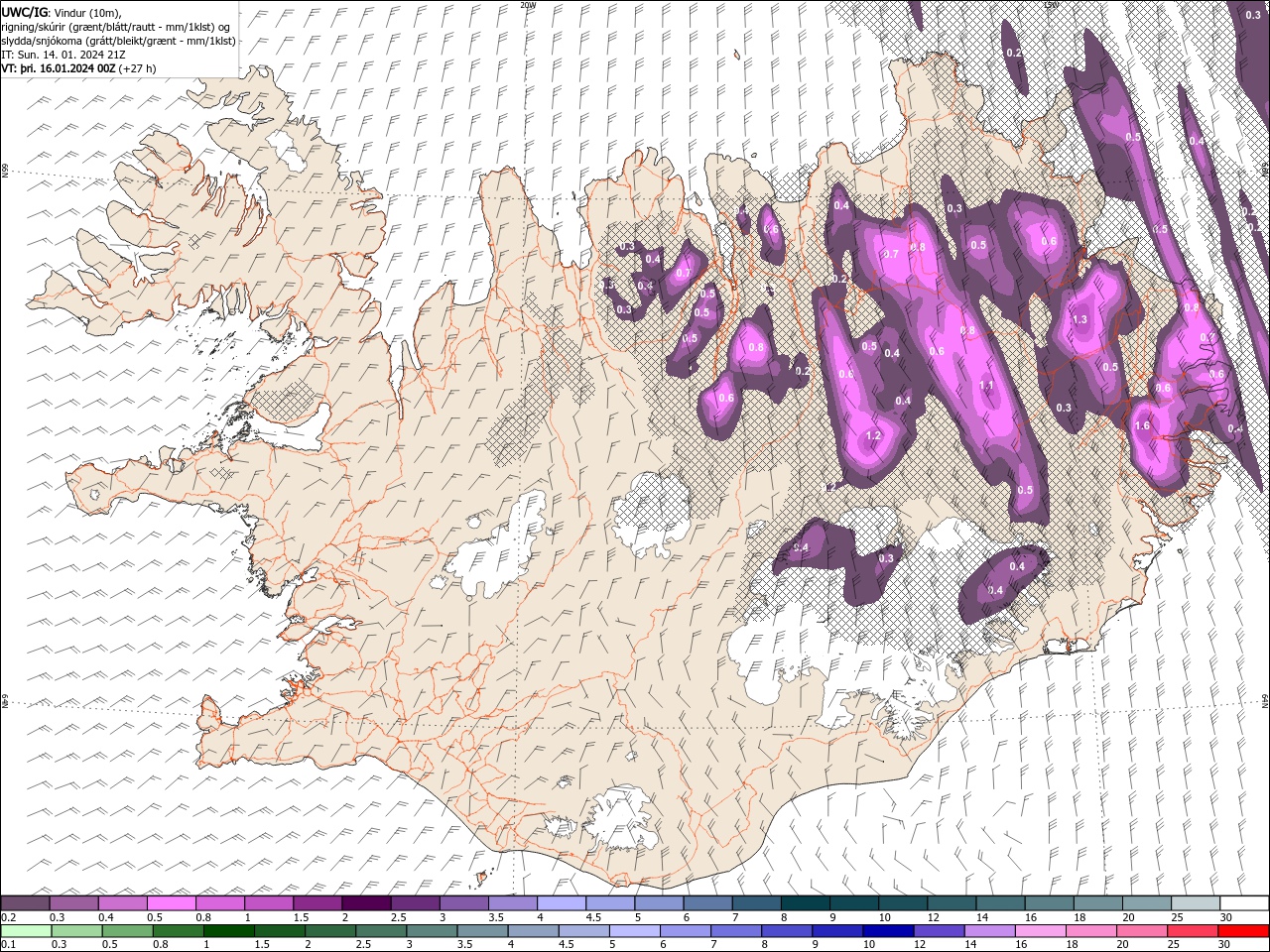This screenshot has height=952, width=1270.
Task: Click the bright red swatch labeled 30 in bottom legend
Action: click(x=1243, y=931)
